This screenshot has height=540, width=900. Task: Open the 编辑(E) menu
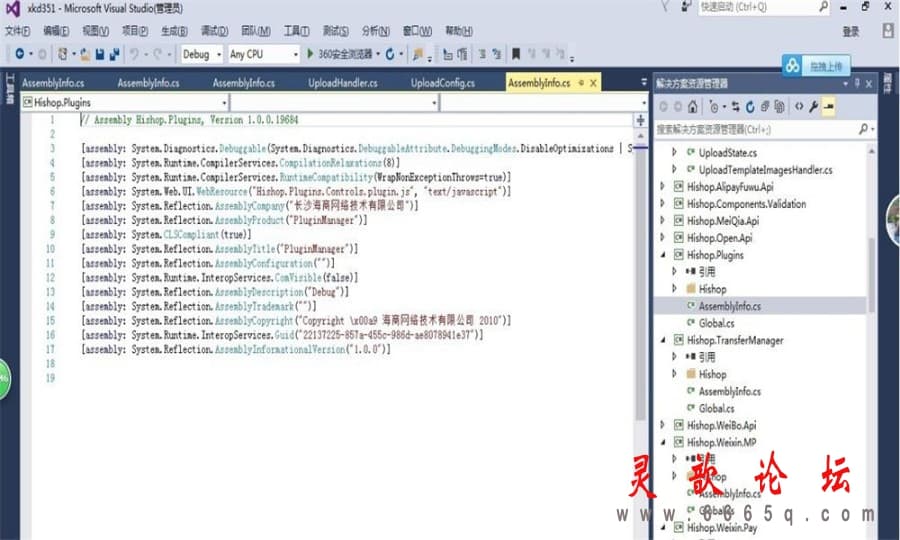(x=56, y=31)
